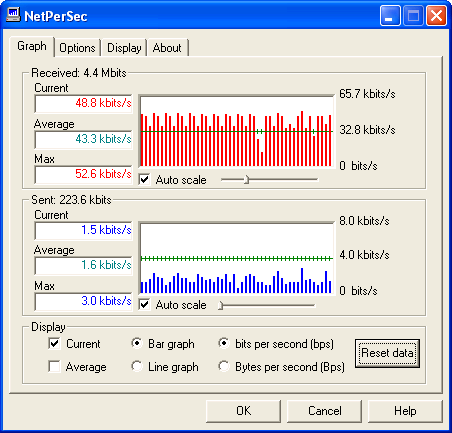452x433 pixels.
Task: Enable the Average display checkbox
Action: (54, 367)
